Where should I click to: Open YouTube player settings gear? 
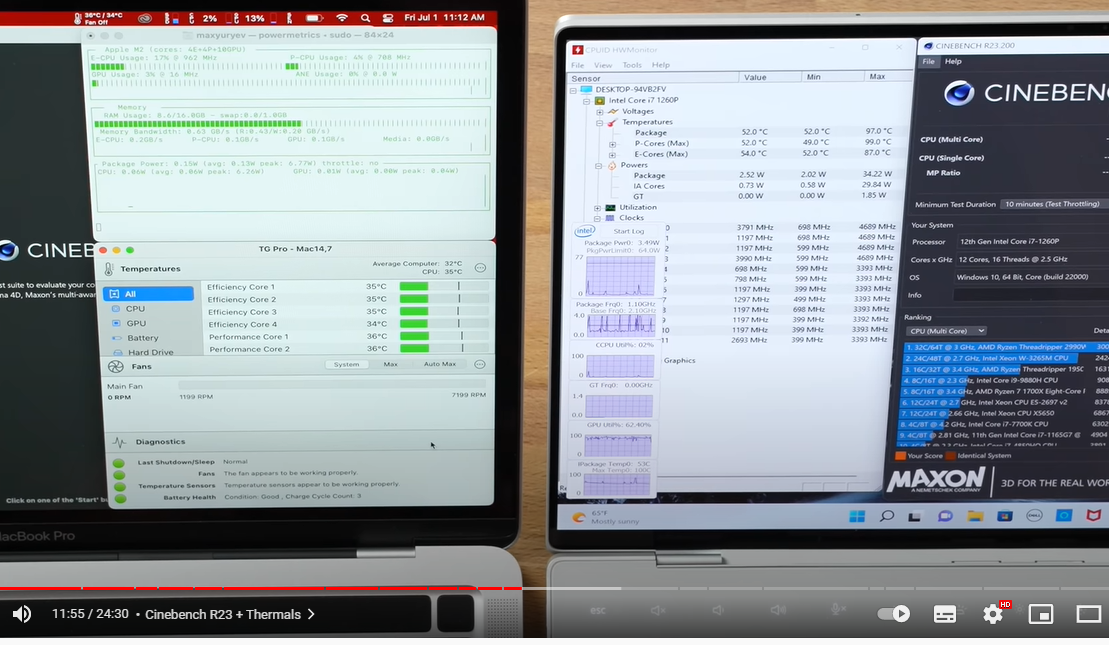[x=993, y=614]
